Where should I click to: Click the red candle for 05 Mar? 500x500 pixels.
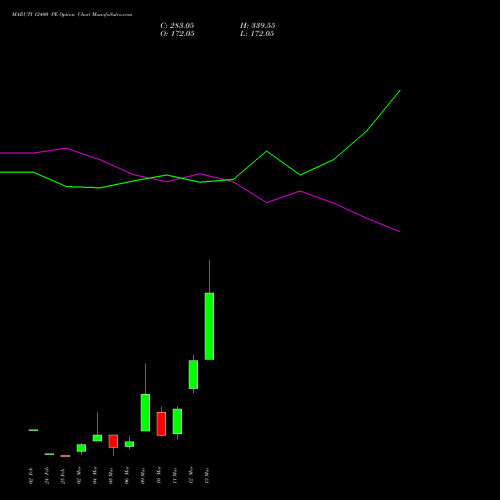[113, 441]
